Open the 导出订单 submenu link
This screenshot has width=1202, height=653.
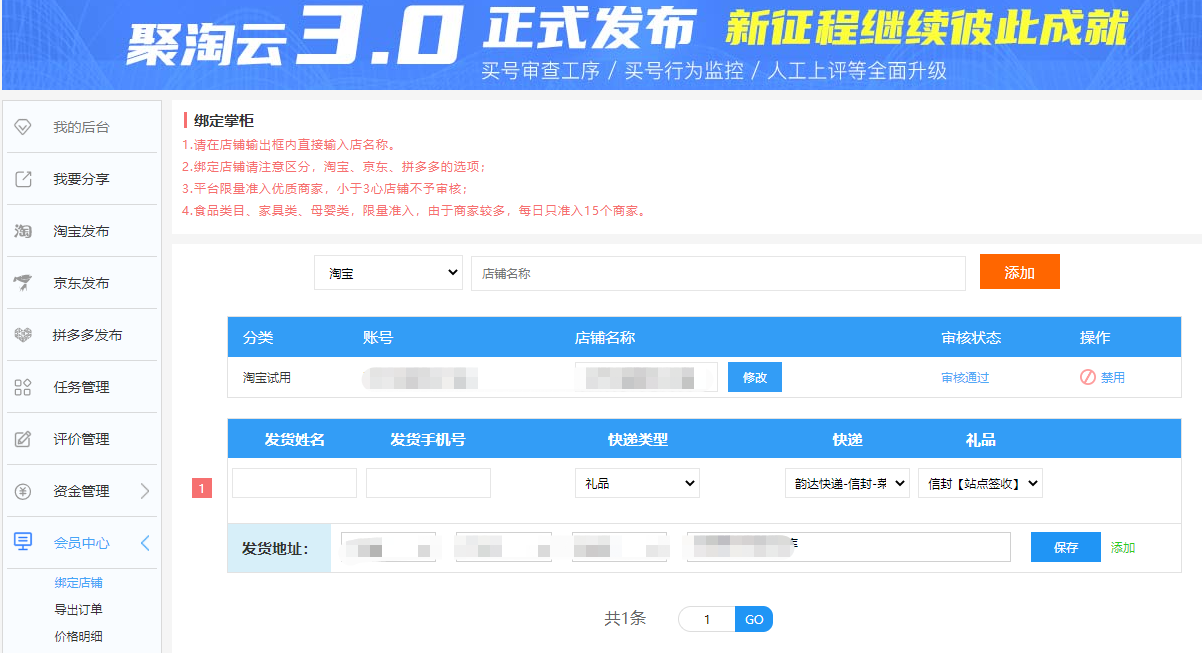(78, 609)
